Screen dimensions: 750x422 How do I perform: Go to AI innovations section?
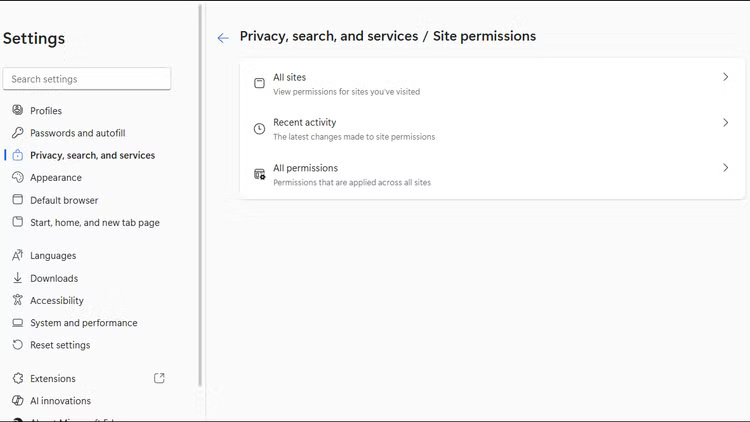(x=61, y=401)
